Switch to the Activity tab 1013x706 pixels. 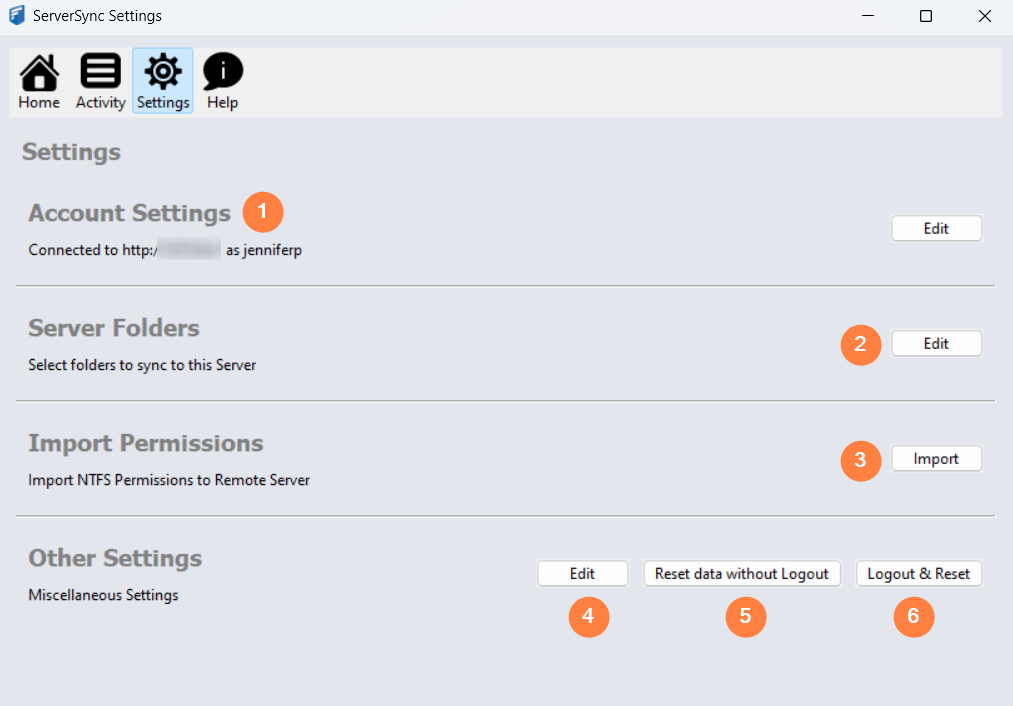(100, 80)
